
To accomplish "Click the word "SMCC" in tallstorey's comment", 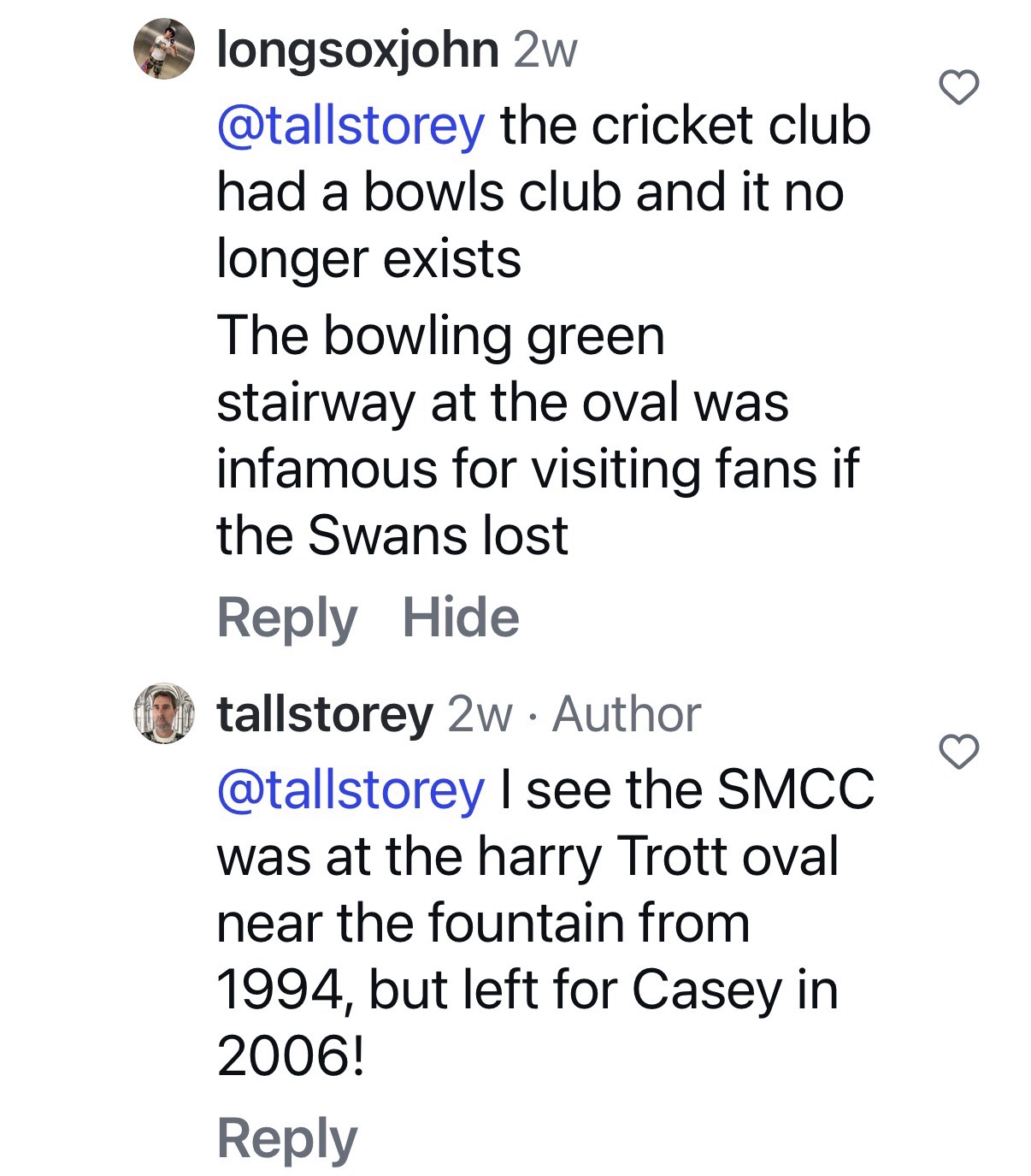I will (795, 789).
